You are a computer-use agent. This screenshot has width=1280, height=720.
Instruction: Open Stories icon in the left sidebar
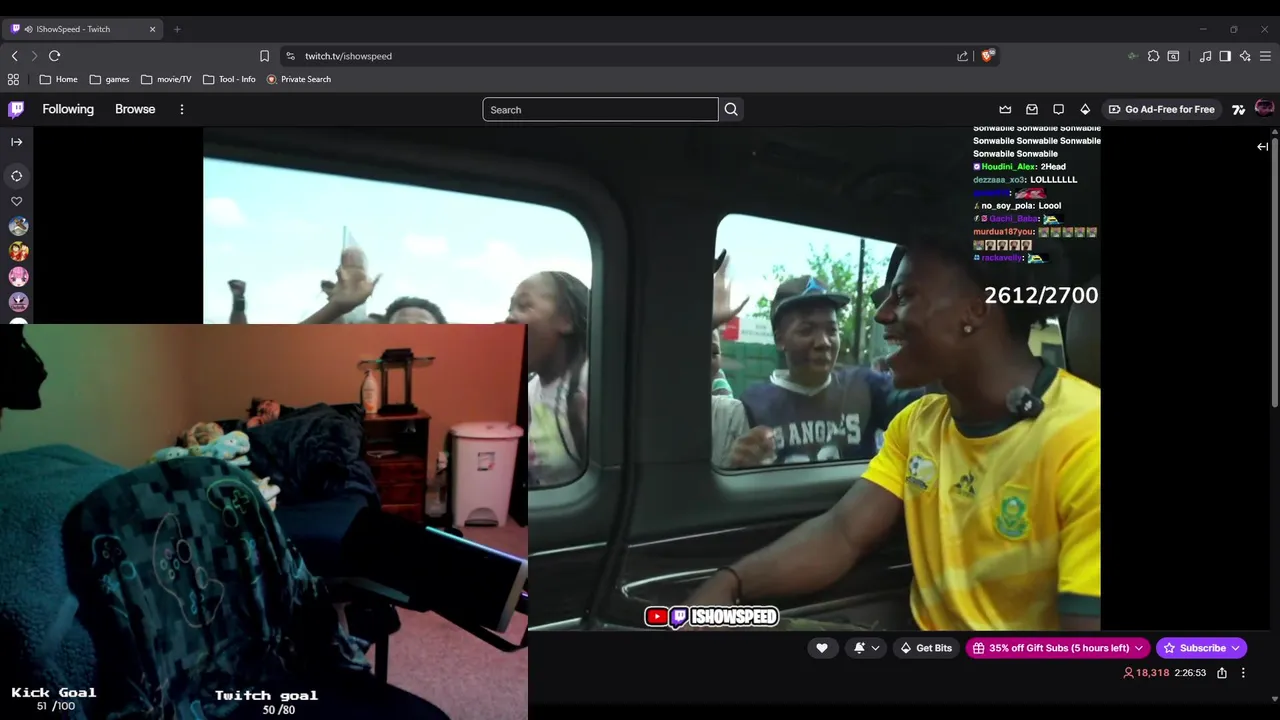[x=16, y=176]
